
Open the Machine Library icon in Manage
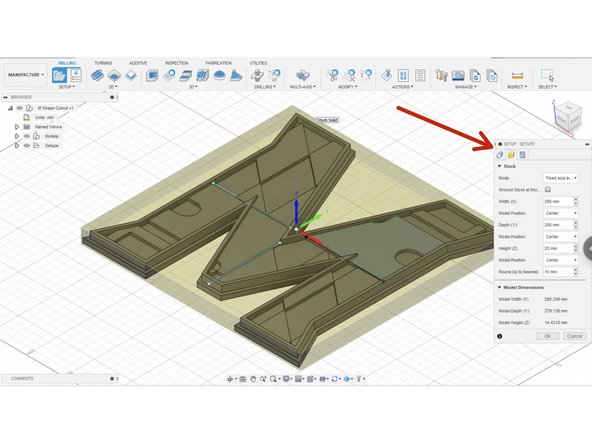click(x=458, y=76)
